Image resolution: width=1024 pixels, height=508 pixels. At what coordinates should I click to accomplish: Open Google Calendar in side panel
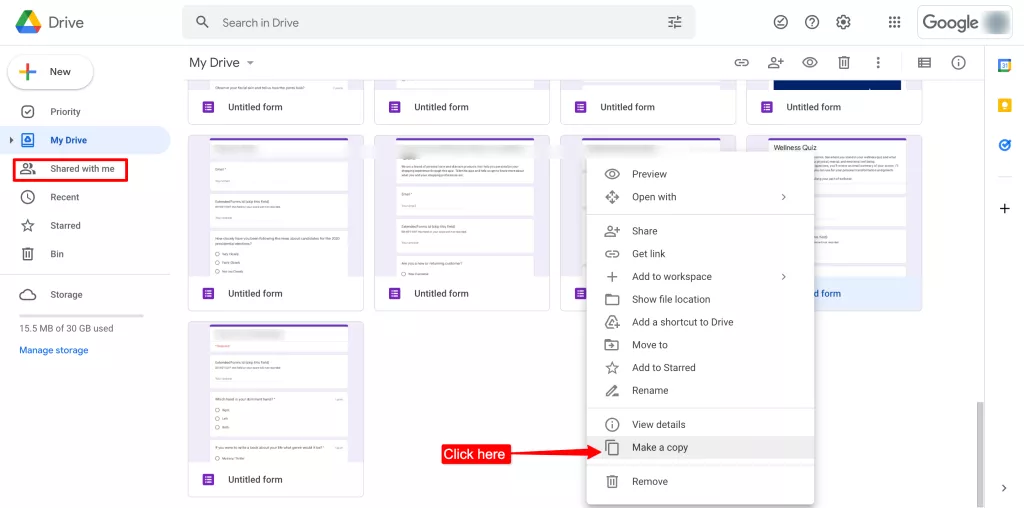(1004, 65)
